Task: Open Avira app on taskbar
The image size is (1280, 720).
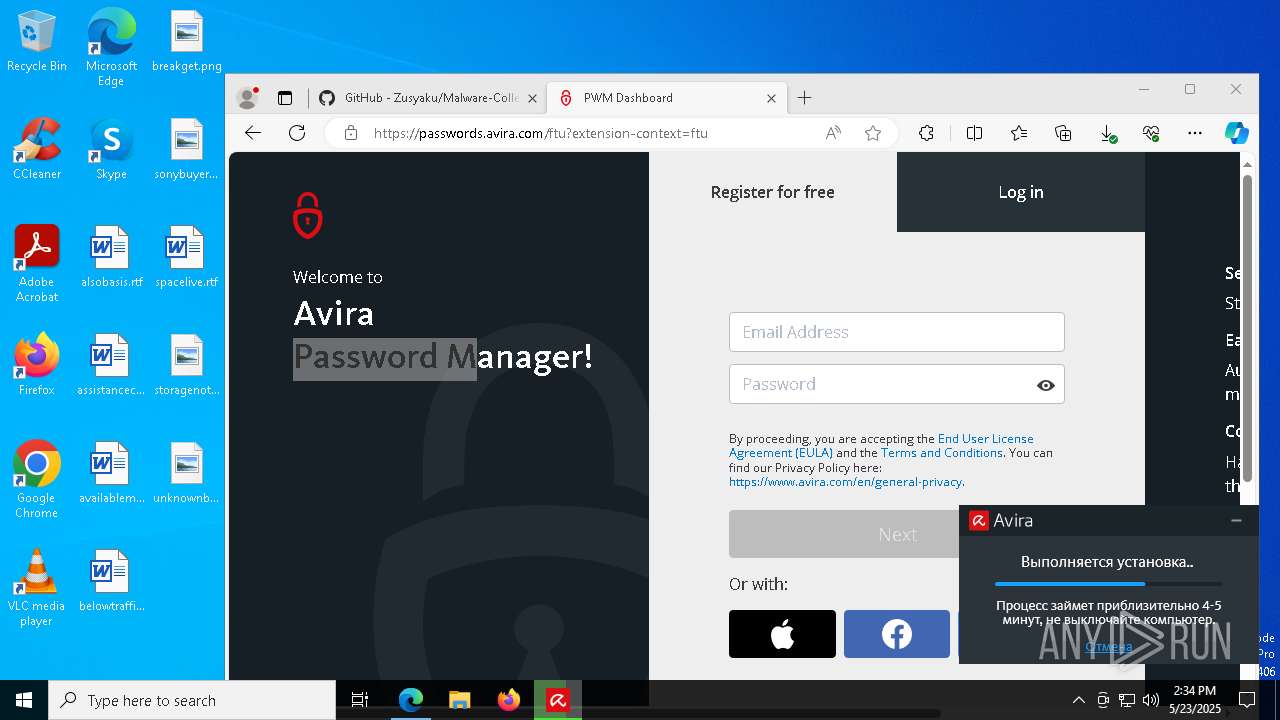Action: (558, 700)
